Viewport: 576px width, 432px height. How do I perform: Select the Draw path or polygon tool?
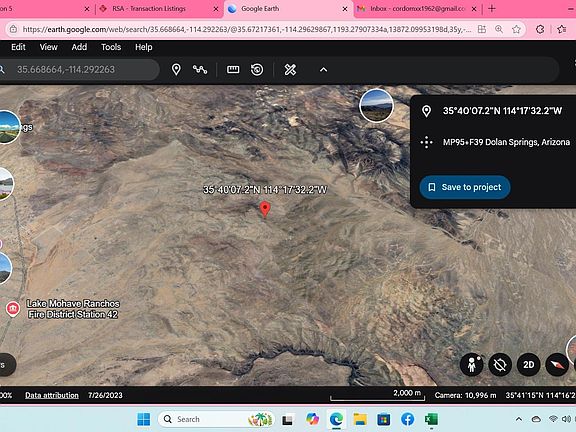point(200,69)
